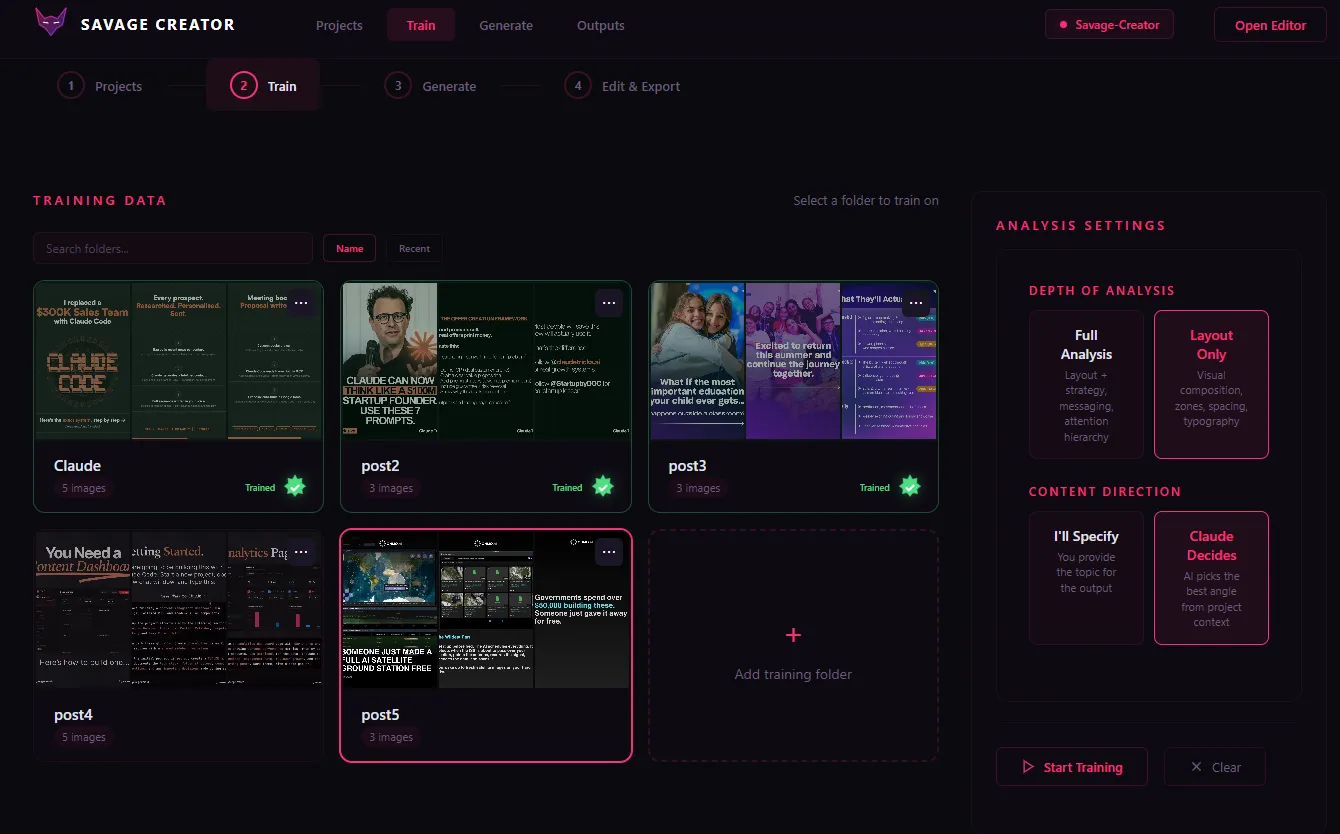Open the options menu on post5
The image size is (1340, 834).
click(x=609, y=551)
